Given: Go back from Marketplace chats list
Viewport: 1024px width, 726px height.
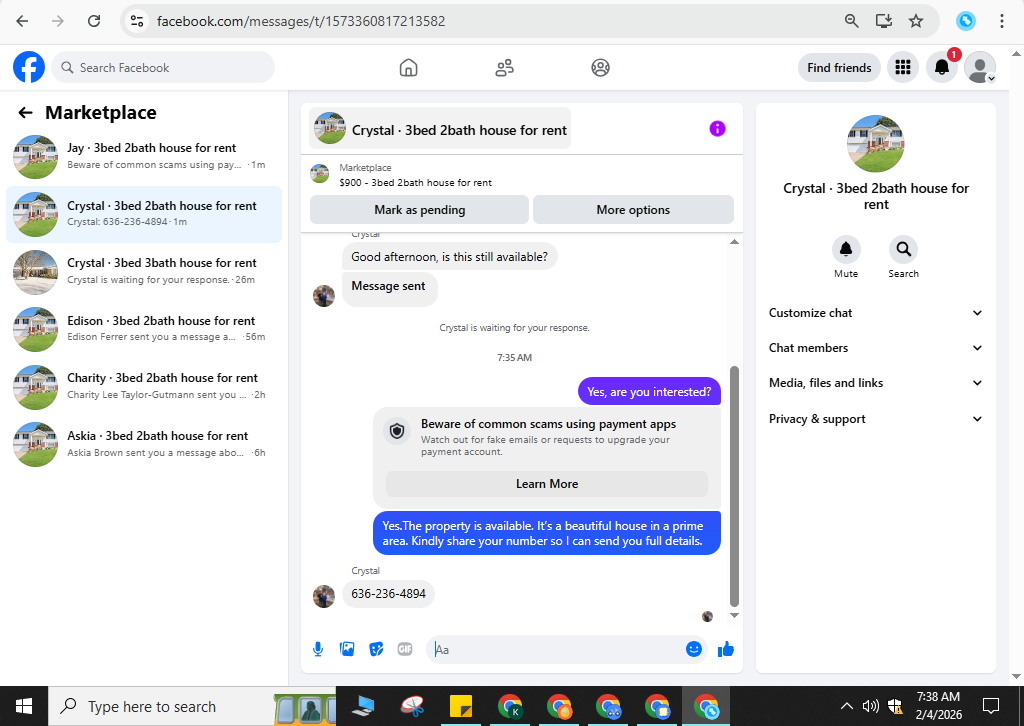Looking at the screenshot, I should [25, 113].
